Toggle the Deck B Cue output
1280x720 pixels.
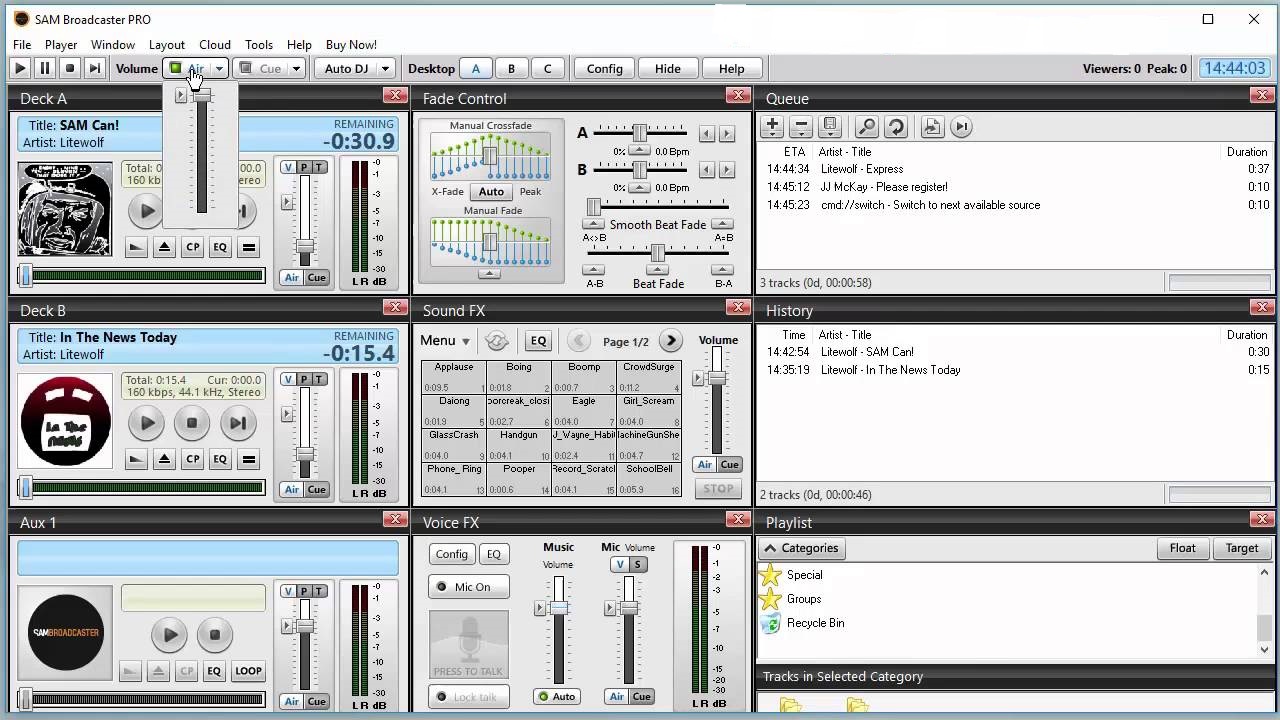[316, 489]
